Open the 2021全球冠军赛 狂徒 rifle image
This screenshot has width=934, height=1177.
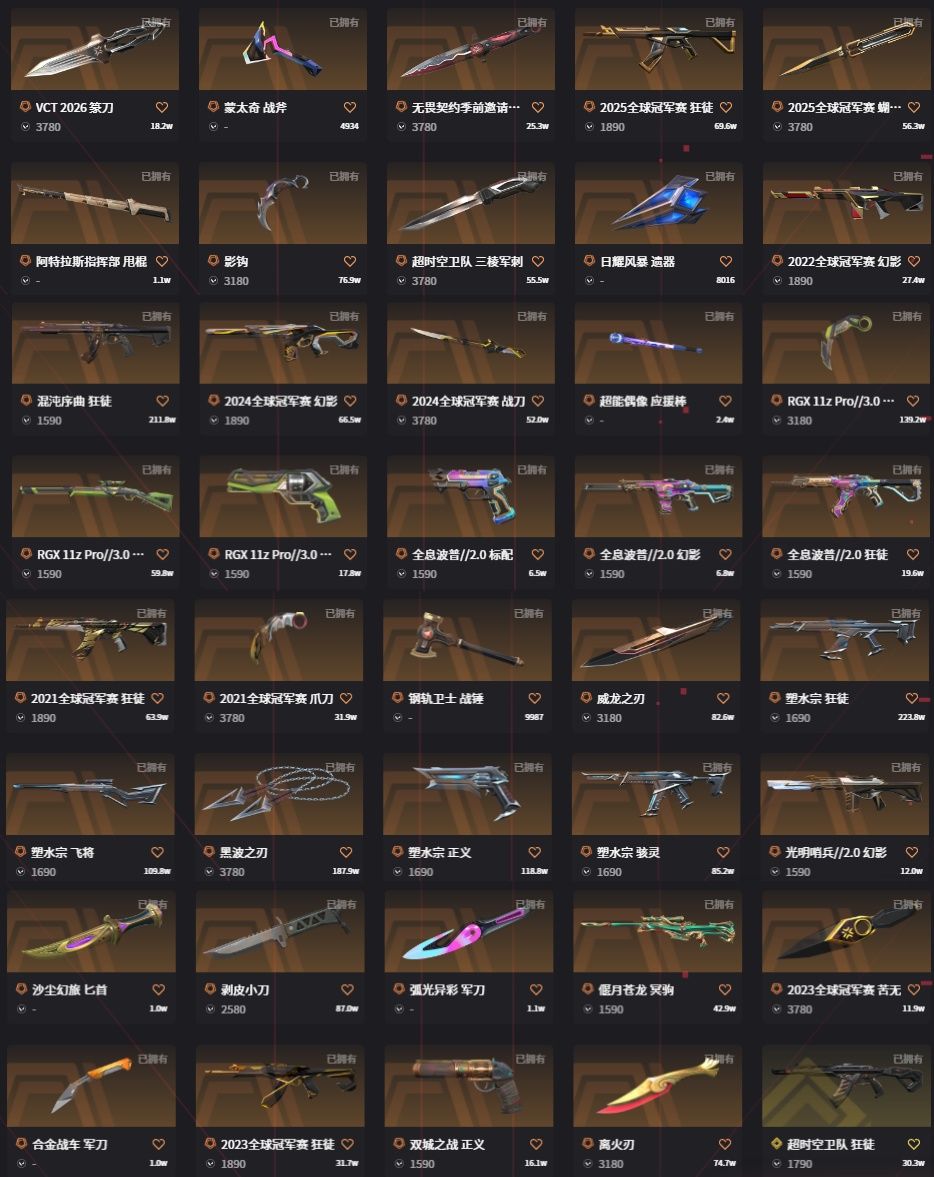(x=90, y=640)
